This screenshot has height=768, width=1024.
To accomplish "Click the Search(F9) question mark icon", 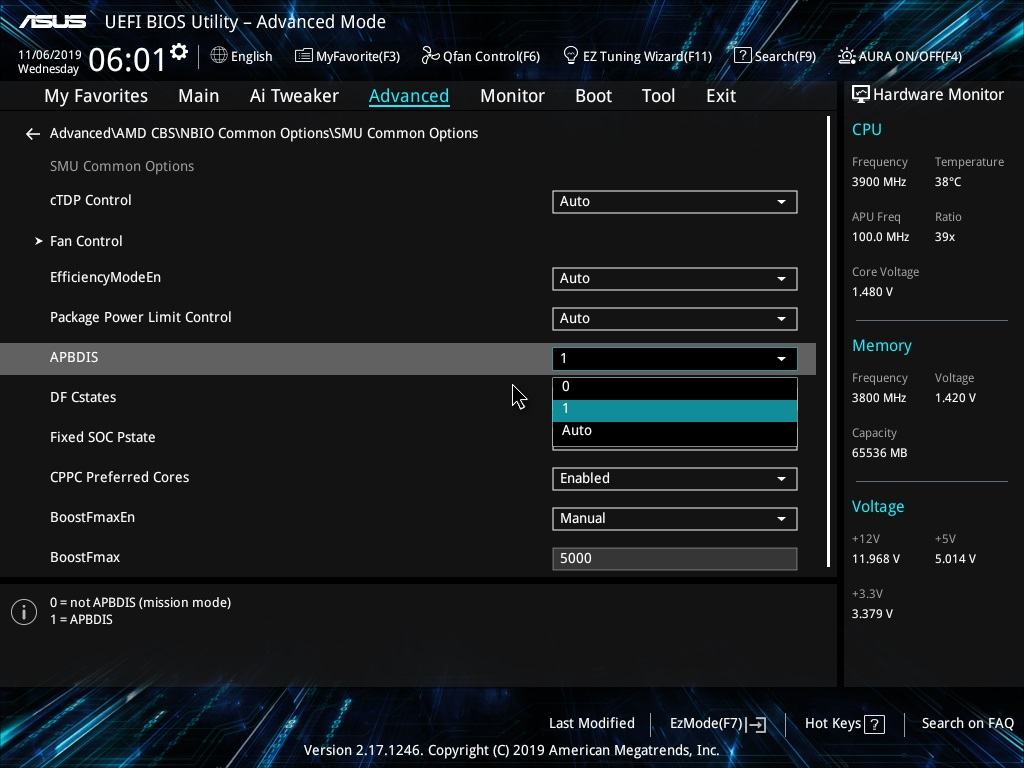I will click(x=742, y=56).
